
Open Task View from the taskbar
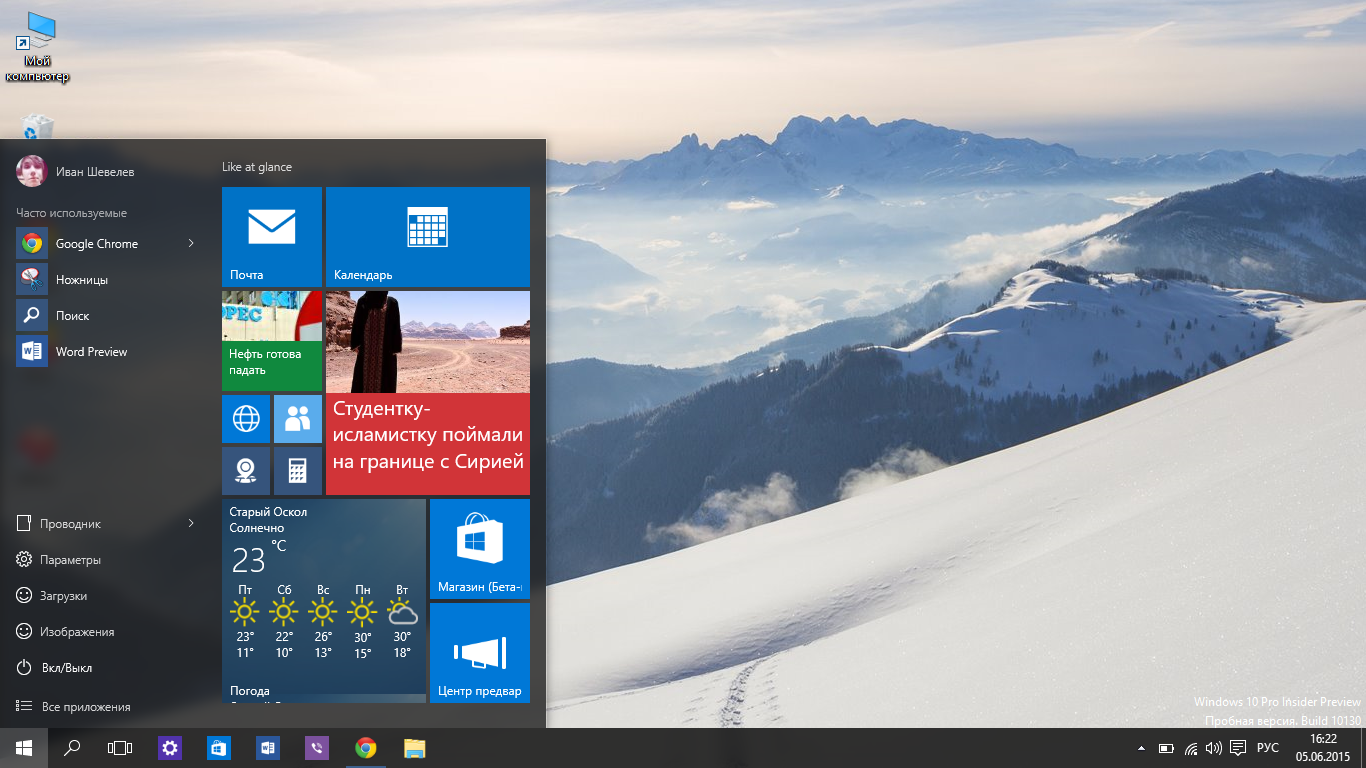point(120,748)
